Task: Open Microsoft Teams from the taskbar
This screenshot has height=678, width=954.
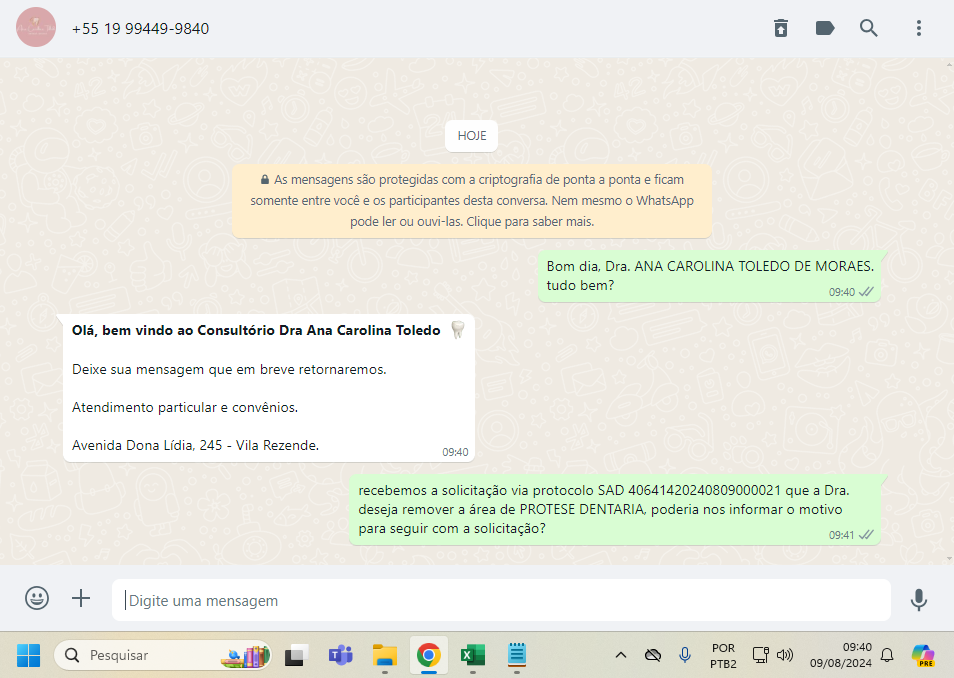Action: point(341,656)
